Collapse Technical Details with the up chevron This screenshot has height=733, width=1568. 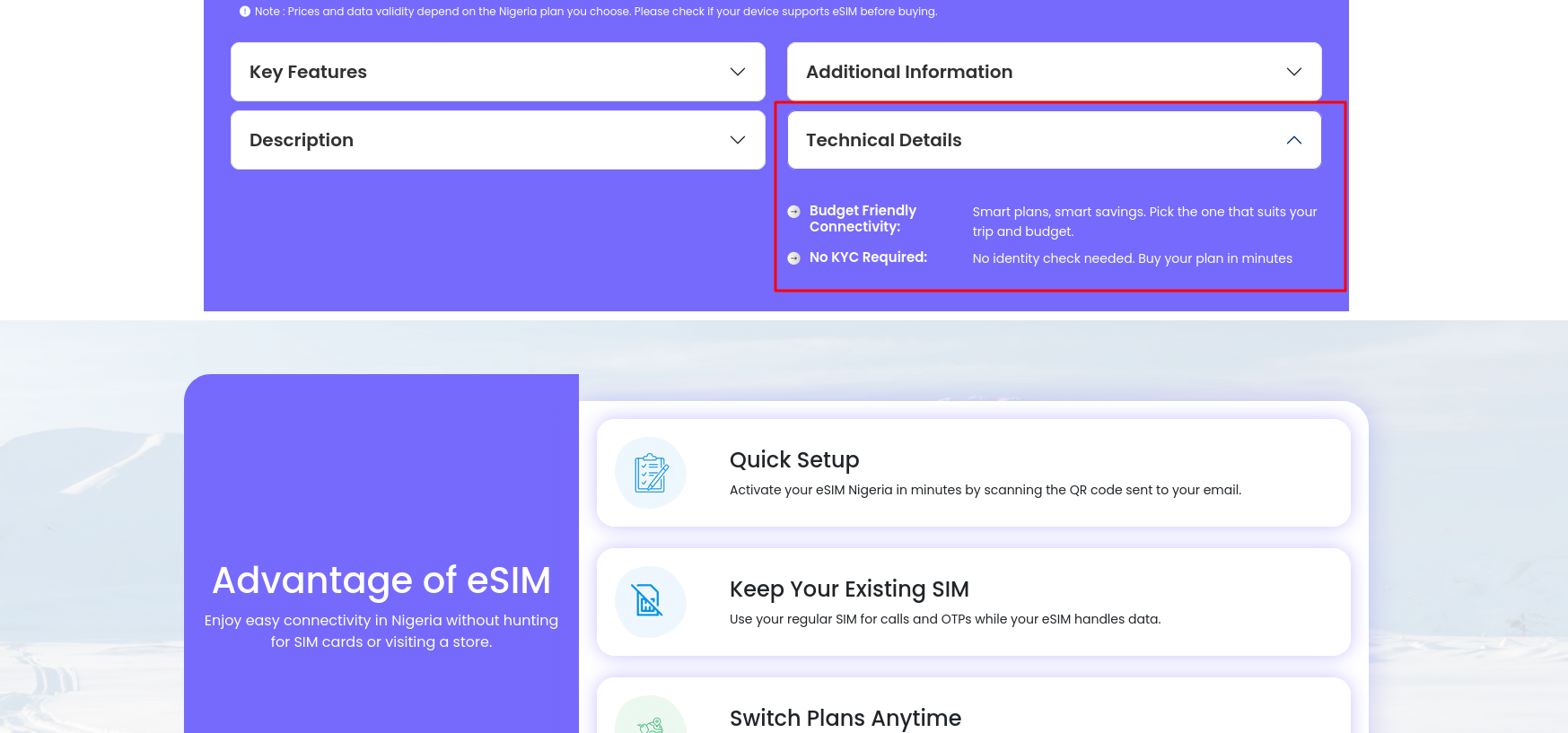coord(1293,140)
